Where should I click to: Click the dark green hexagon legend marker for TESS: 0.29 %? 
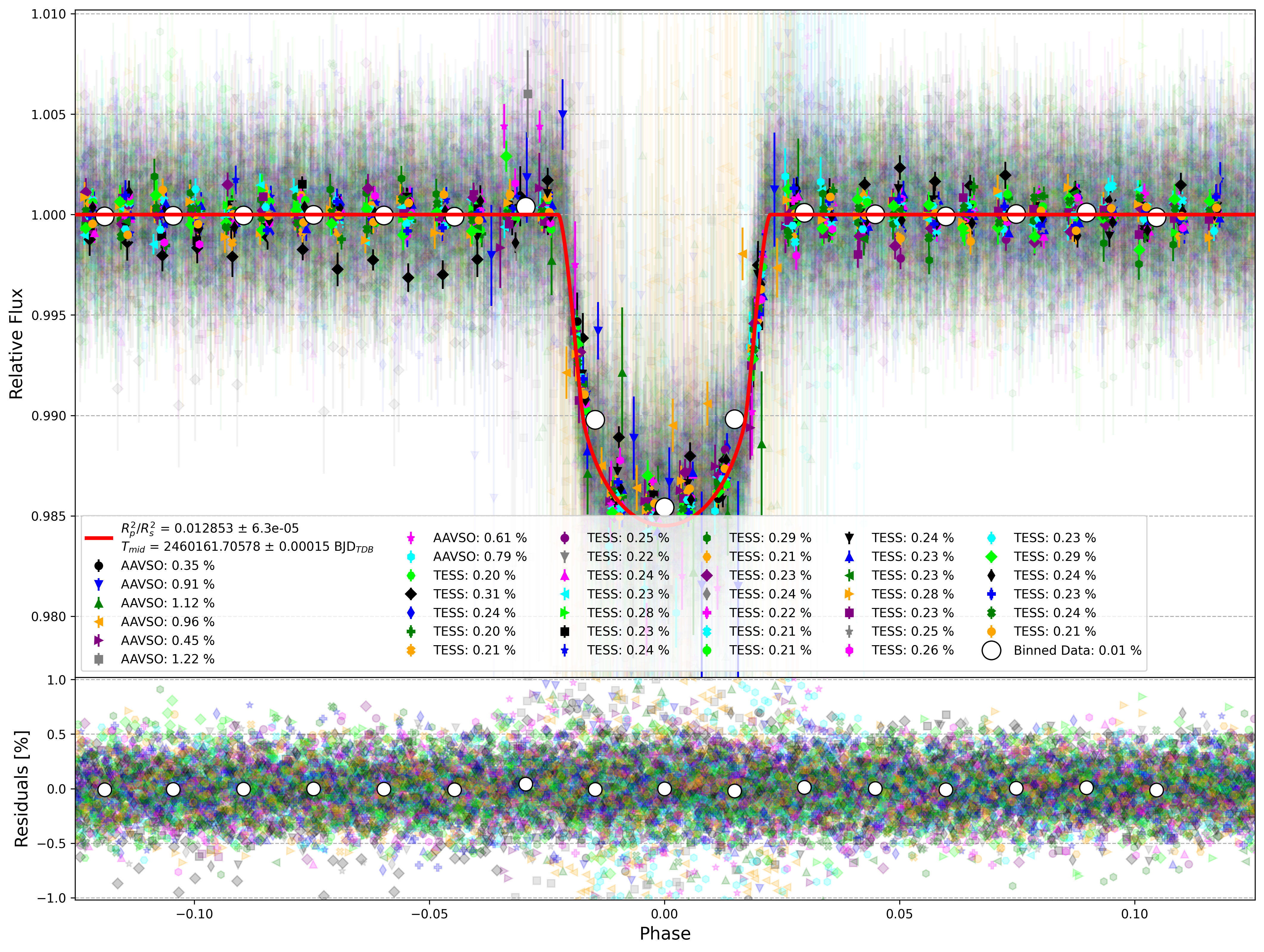tap(707, 538)
